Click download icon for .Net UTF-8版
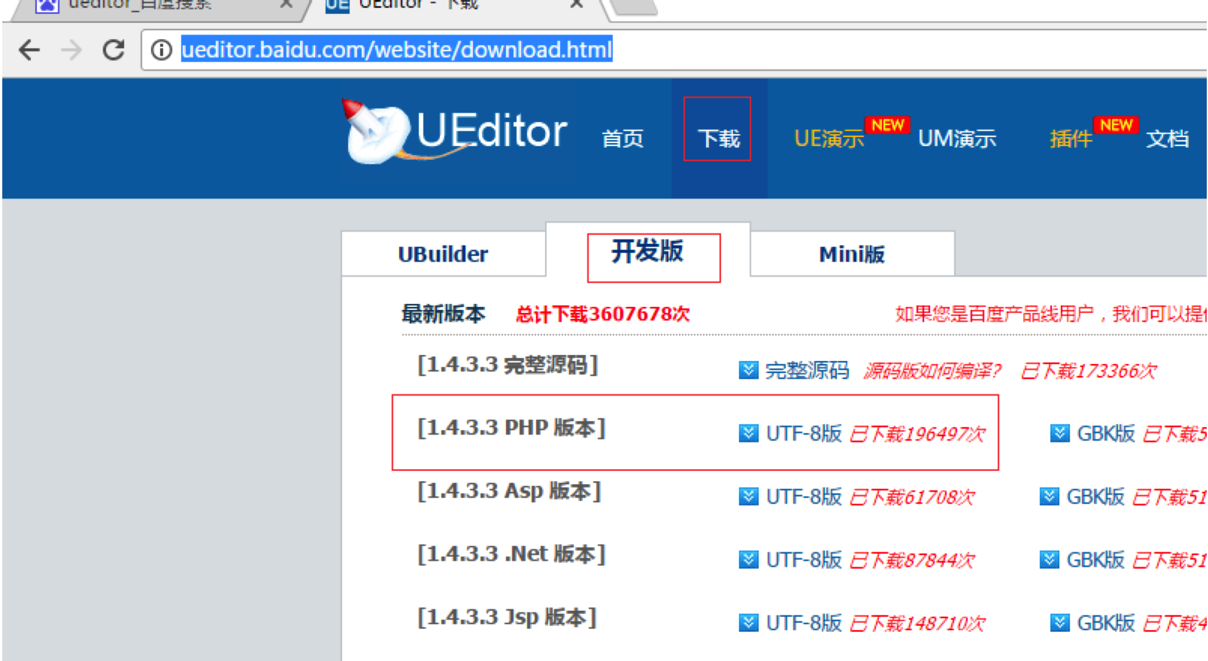 [x=748, y=560]
